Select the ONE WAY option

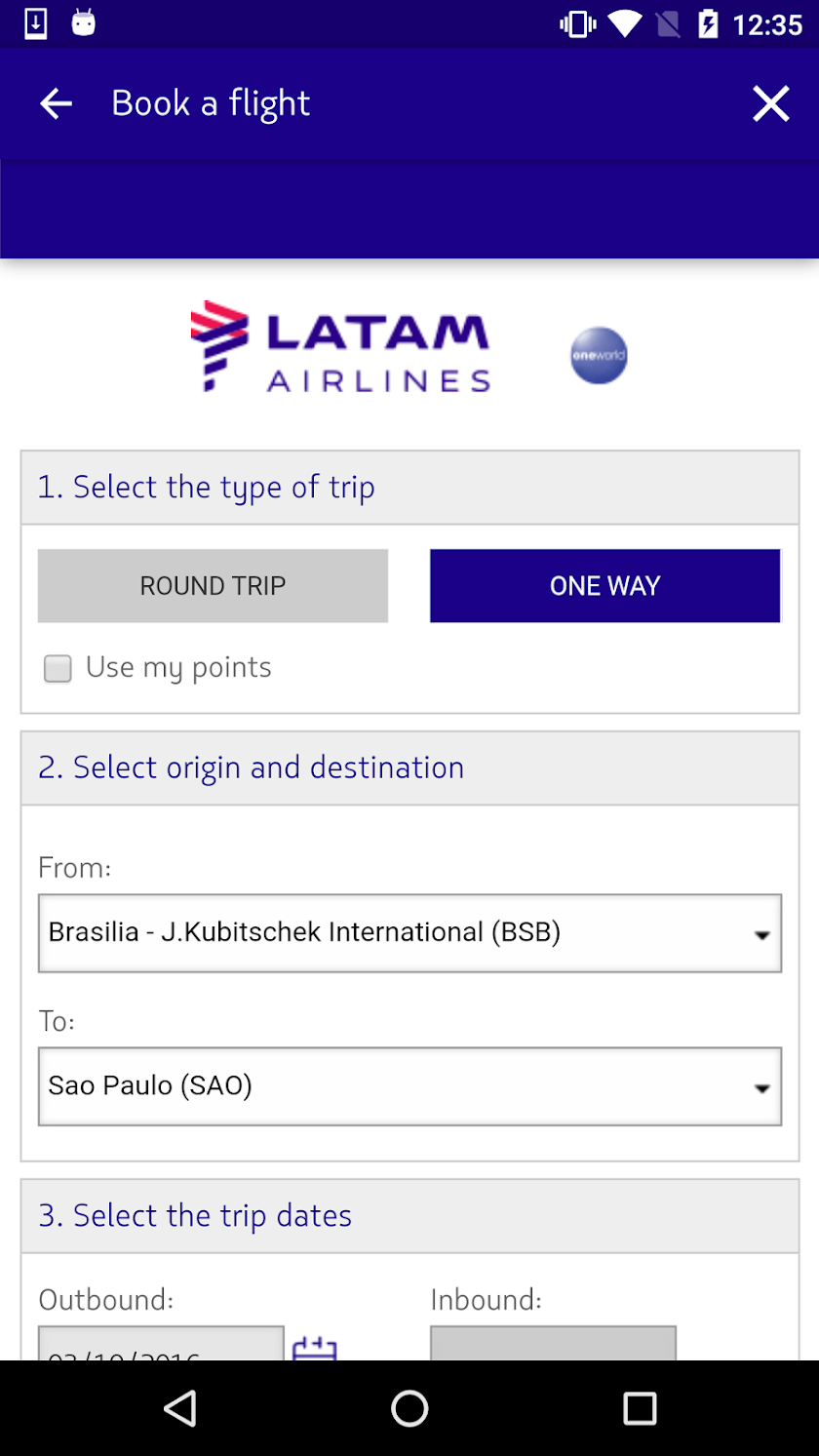point(604,585)
